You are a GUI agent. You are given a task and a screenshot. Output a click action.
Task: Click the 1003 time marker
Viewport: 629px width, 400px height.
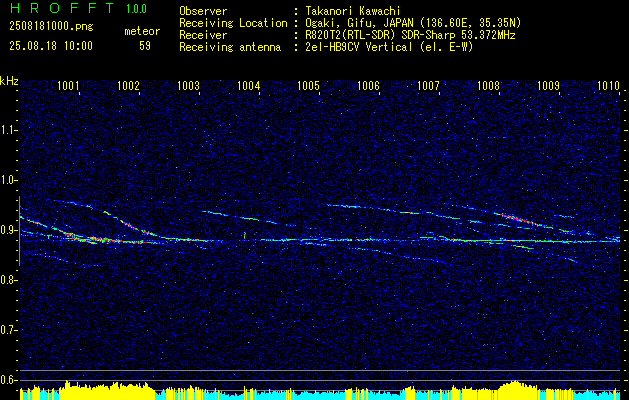pyautogui.click(x=188, y=85)
